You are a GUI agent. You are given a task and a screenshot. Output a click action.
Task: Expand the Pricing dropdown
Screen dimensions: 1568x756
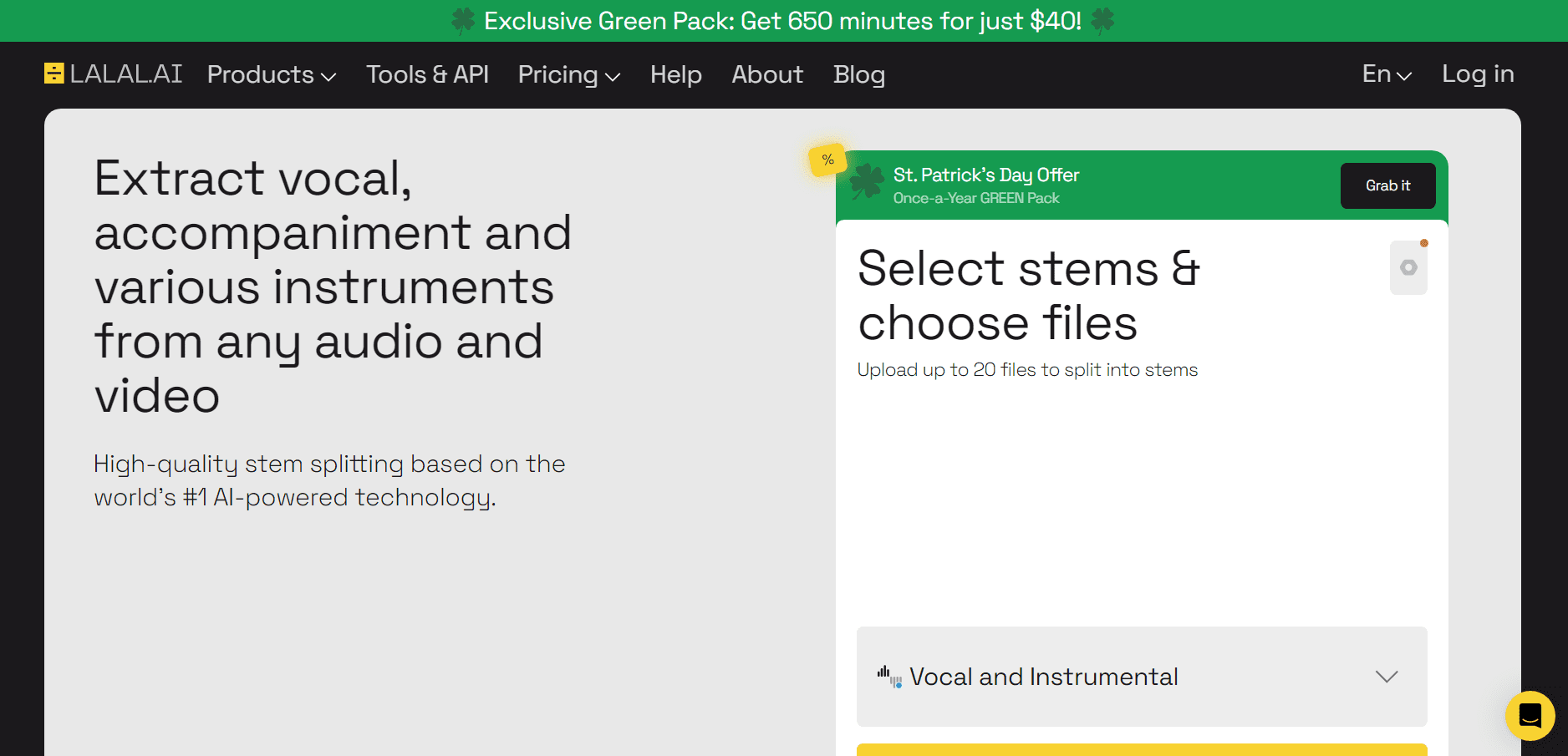coord(568,75)
